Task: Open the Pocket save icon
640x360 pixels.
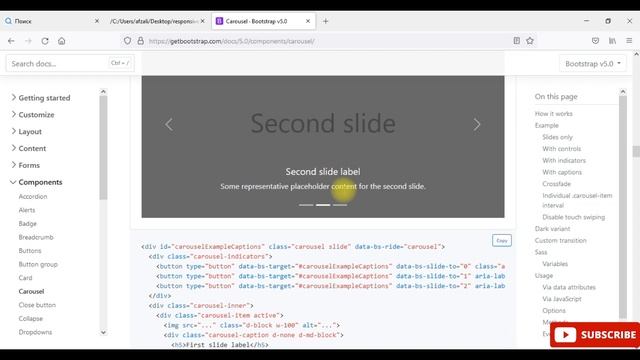Action: tap(596, 41)
